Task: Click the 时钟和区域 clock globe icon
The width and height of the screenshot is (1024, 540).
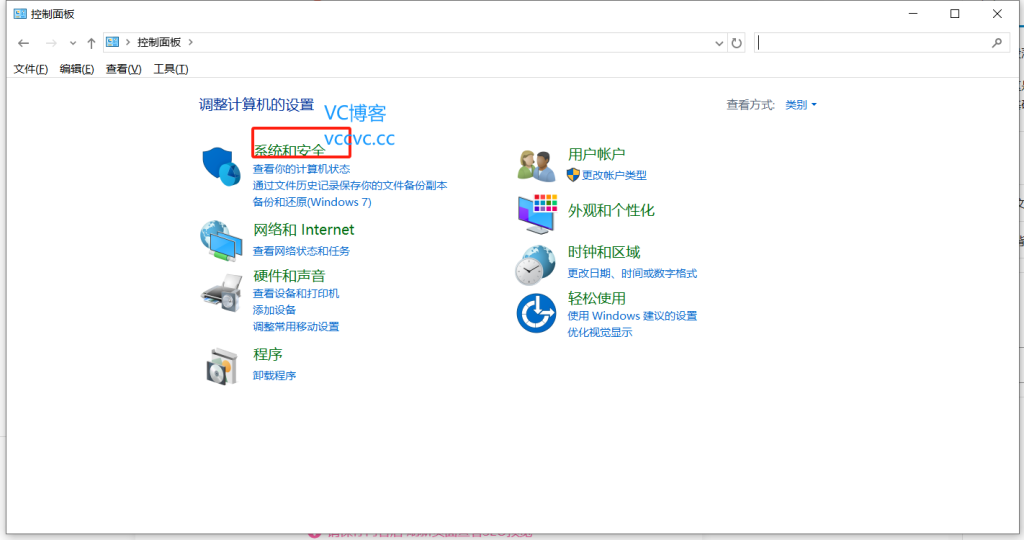Action: (536, 265)
